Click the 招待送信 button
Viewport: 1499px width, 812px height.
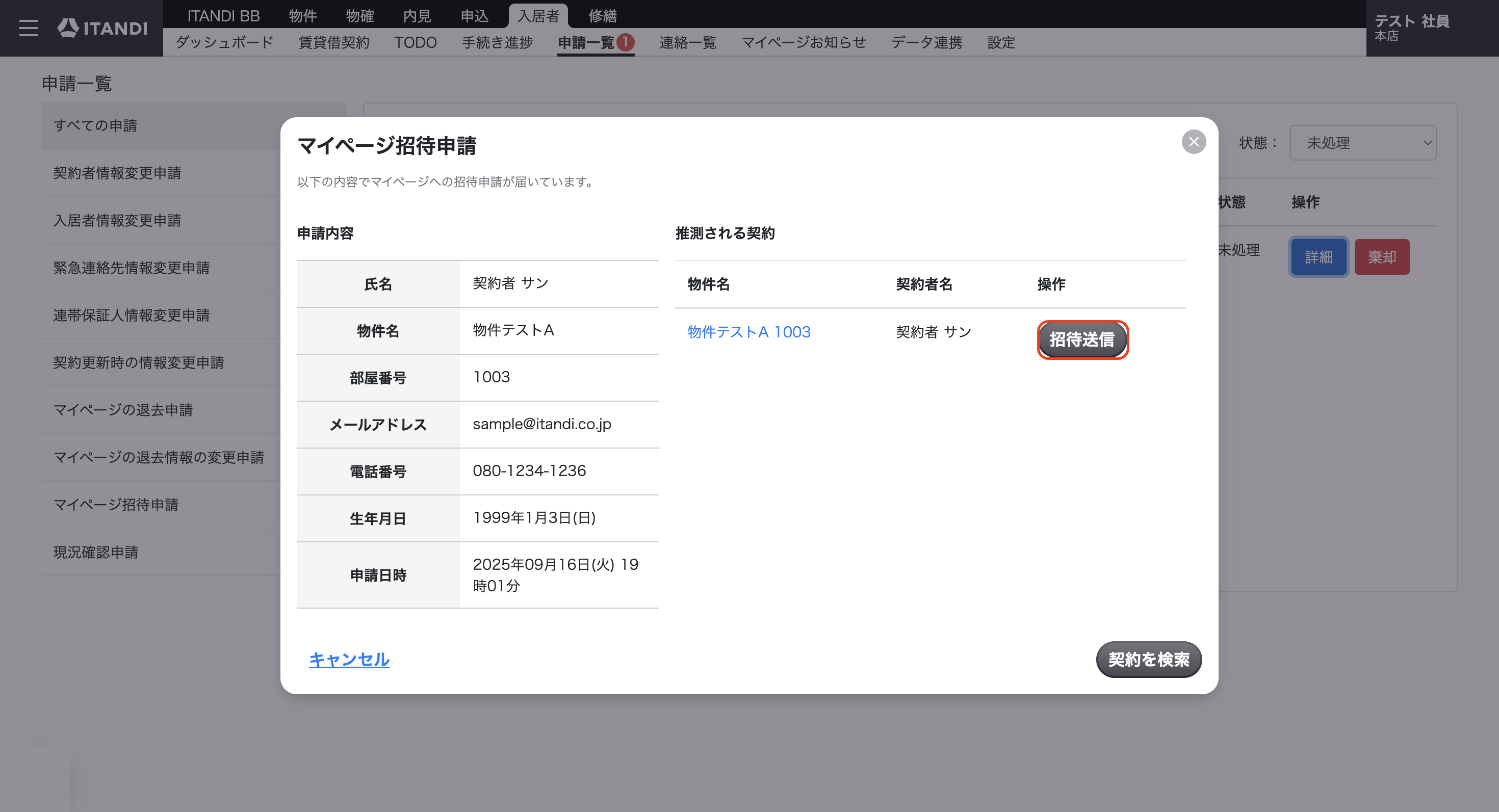point(1082,339)
